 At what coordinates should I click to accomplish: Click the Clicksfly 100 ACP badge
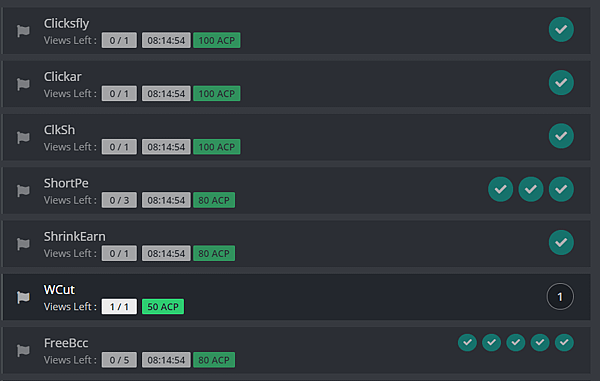point(217,40)
